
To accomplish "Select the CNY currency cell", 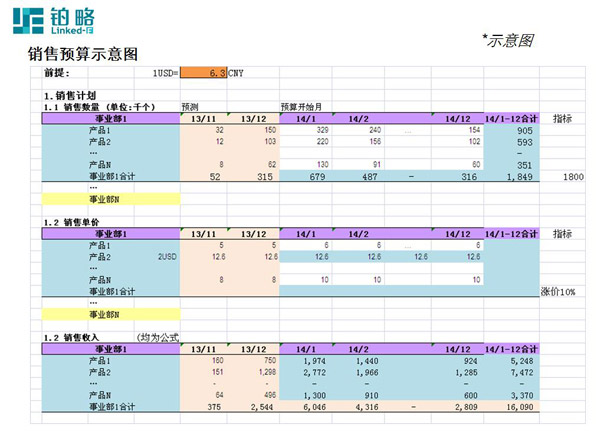I will point(237,73).
